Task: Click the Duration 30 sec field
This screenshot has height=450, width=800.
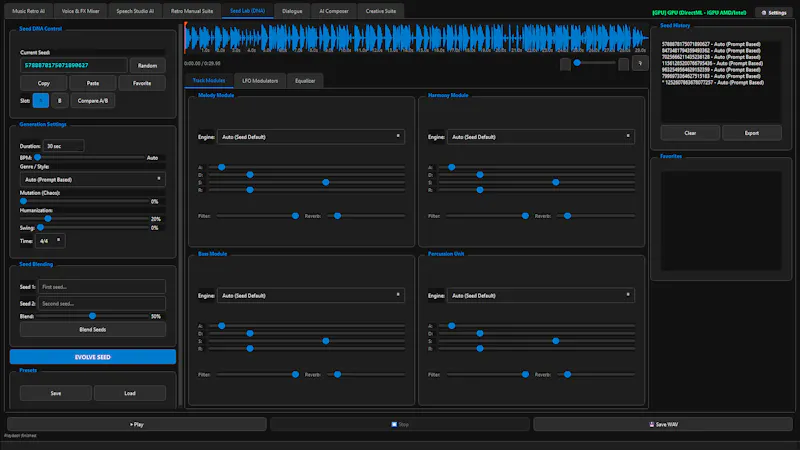Action: tap(64, 146)
